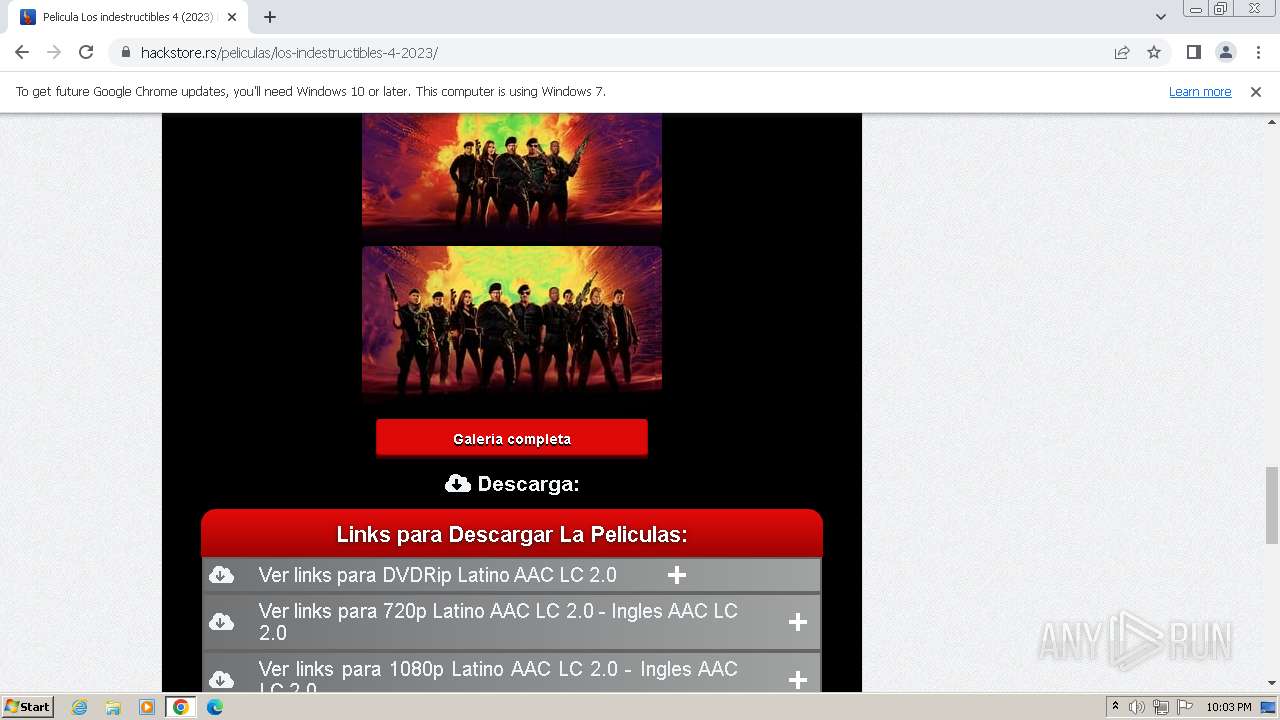
Task: Open a new browser tab
Action: (x=270, y=17)
